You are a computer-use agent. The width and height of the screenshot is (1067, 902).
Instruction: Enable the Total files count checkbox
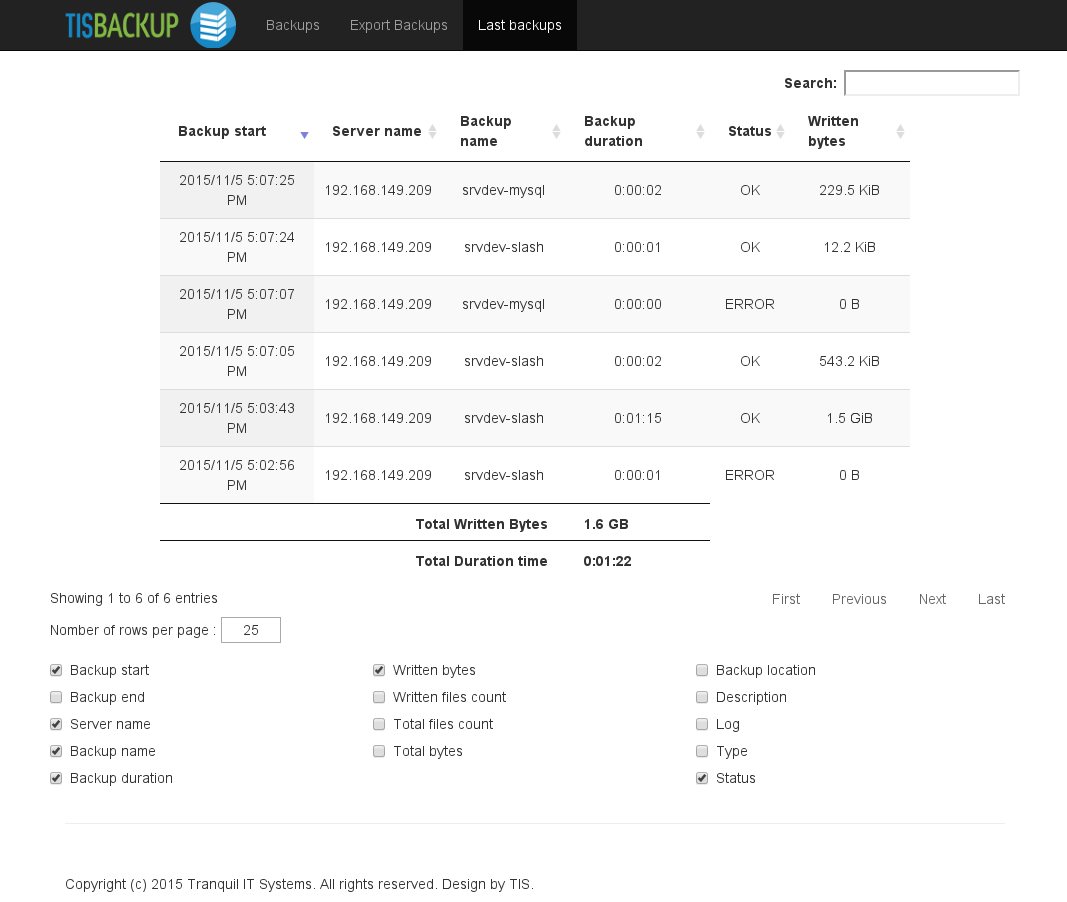coord(379,724)
